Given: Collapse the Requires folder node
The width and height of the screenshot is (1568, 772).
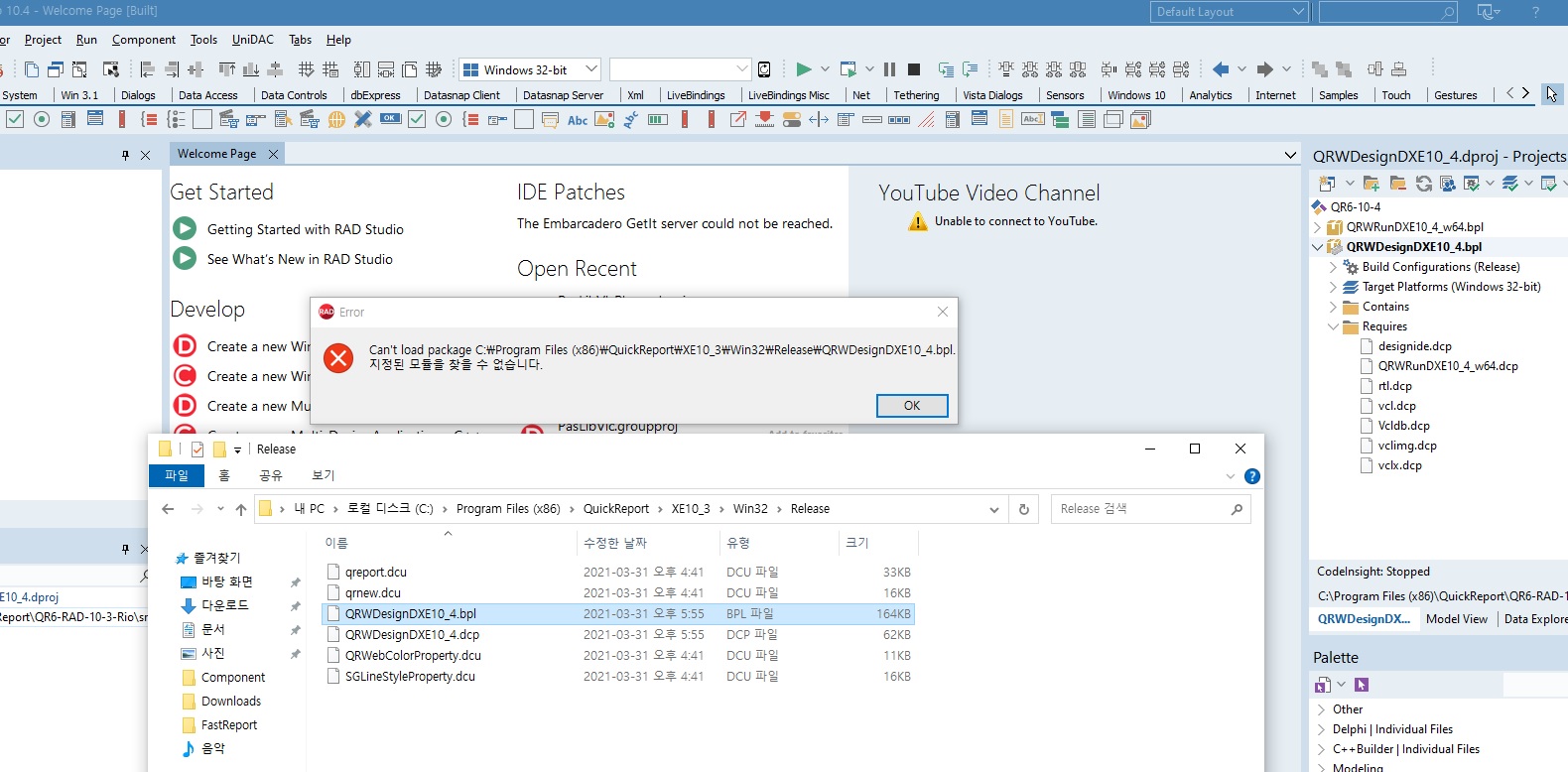Looking at the screenshot, I should [1333, 326].
